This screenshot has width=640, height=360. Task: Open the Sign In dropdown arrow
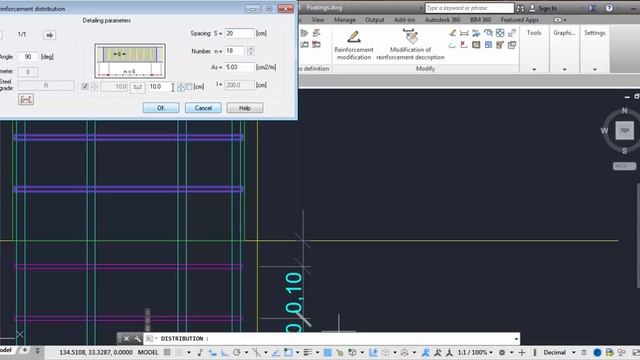coord(581,8)
